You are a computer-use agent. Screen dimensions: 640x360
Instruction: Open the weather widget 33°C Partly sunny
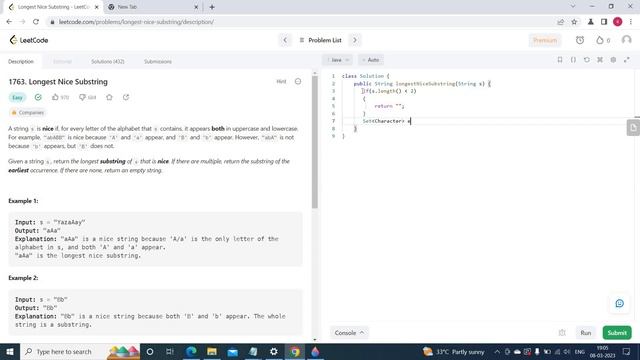pos(453,351)
